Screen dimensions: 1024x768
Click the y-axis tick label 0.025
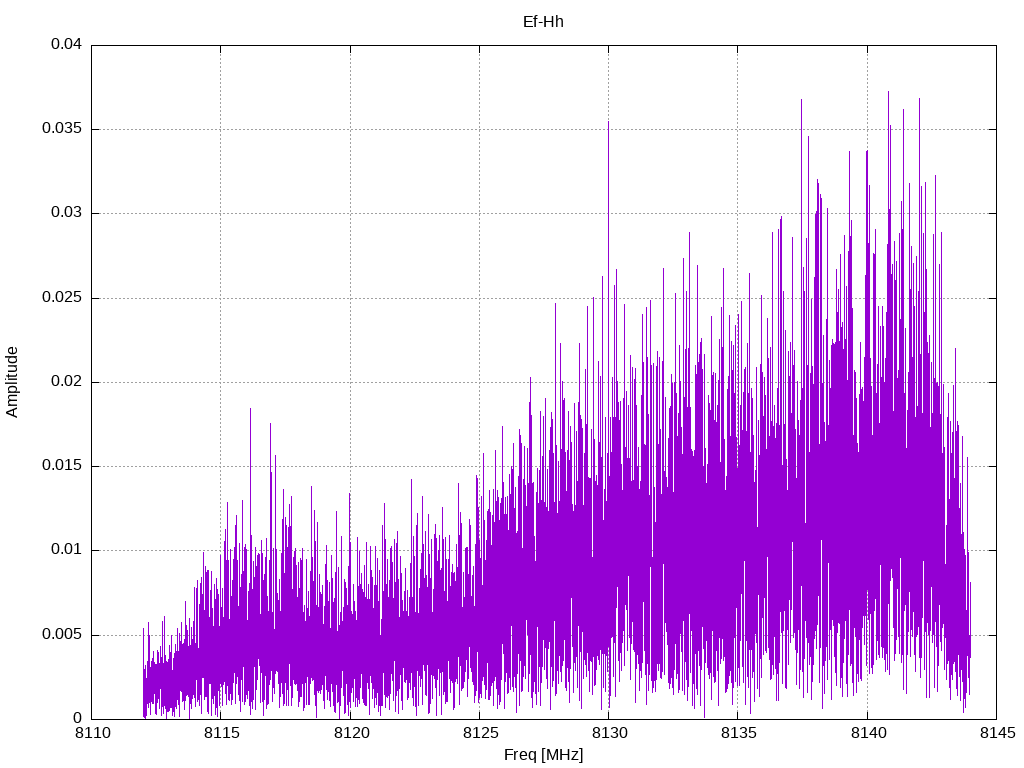click(x=63, y=298)
